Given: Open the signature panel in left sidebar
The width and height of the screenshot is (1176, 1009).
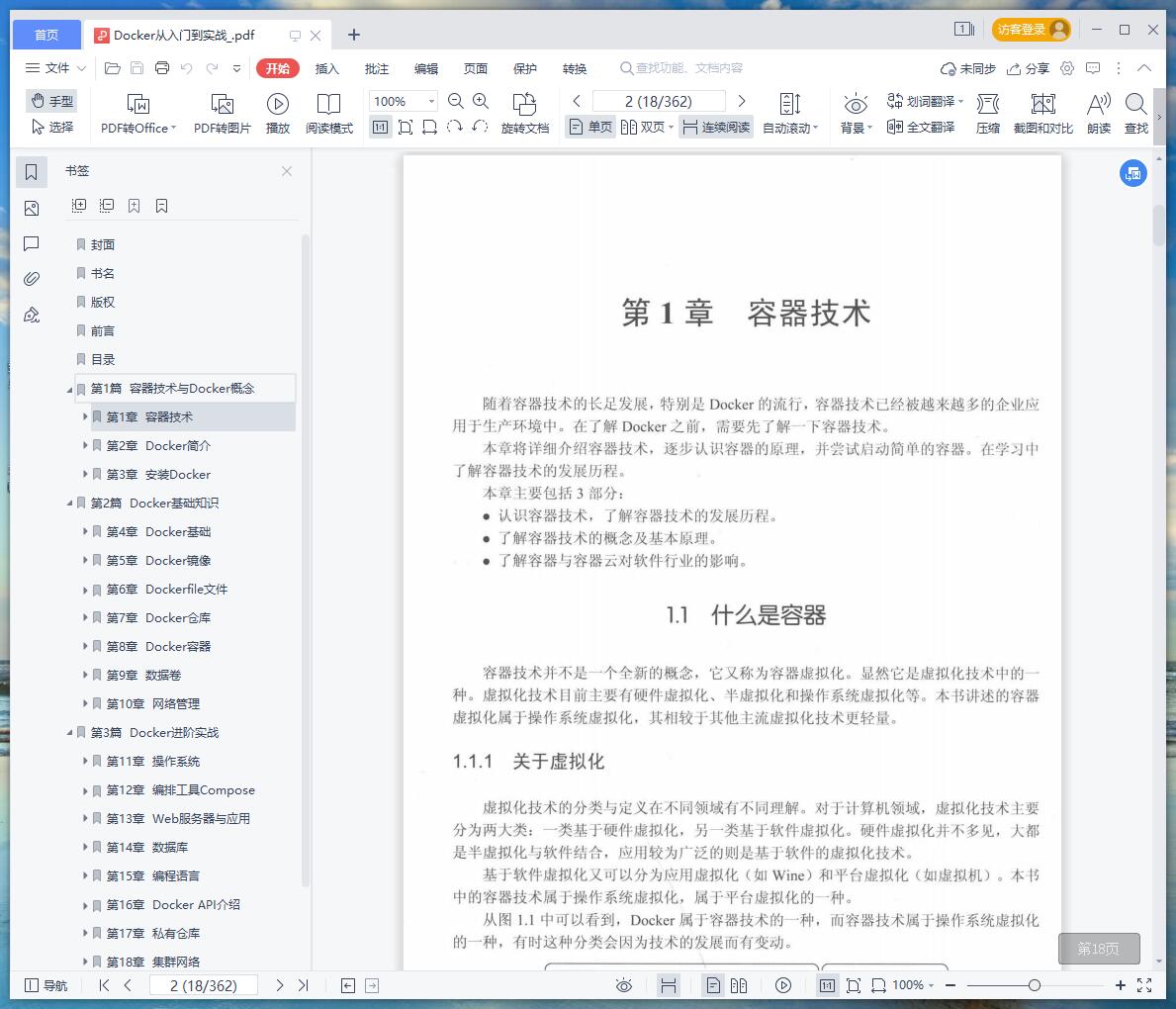Looking at the screenshot, I should coord(32,316).
